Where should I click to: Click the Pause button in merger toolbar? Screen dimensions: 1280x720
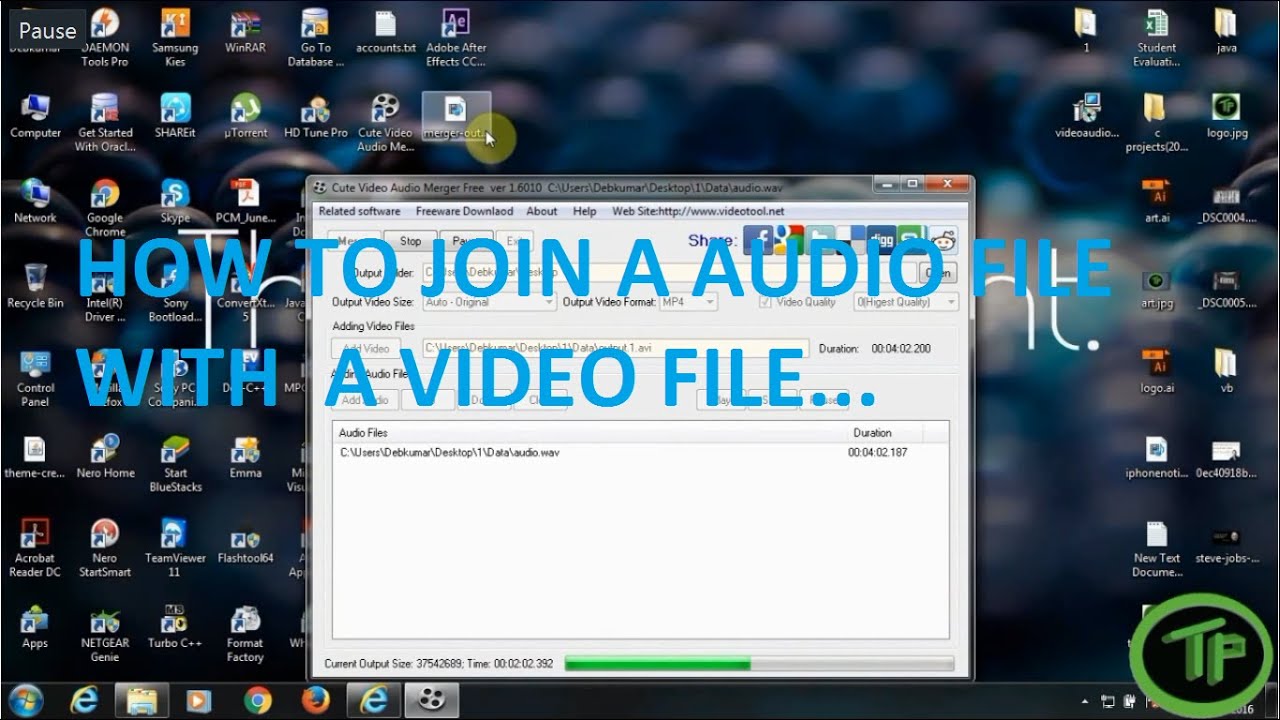465,241
